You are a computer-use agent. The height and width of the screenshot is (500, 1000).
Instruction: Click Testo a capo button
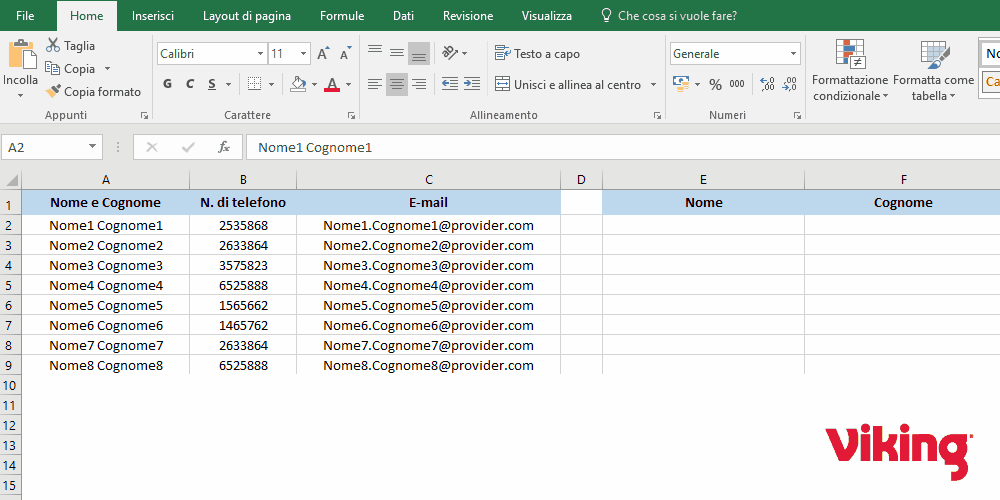pyautogui.click(x=537, y=54)
